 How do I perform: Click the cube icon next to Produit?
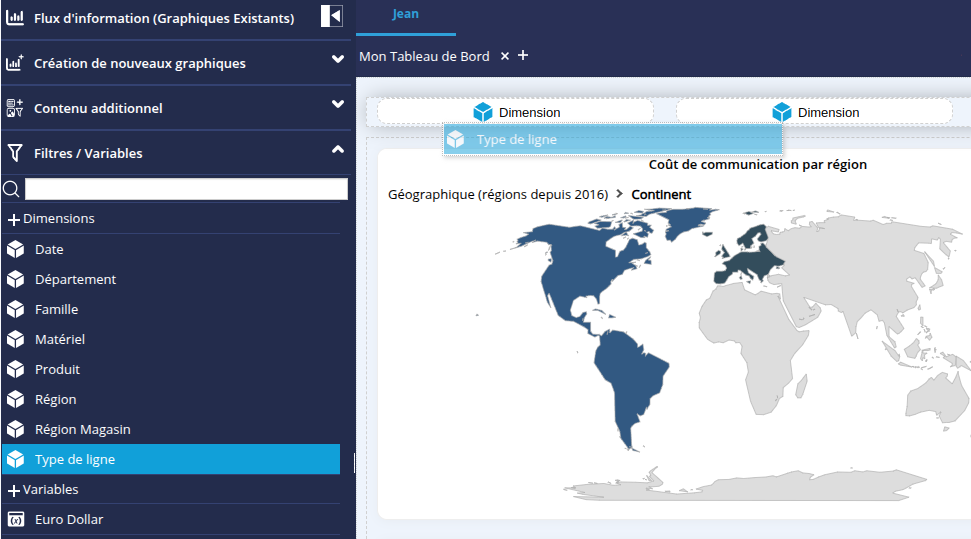[x=15, y=369]
